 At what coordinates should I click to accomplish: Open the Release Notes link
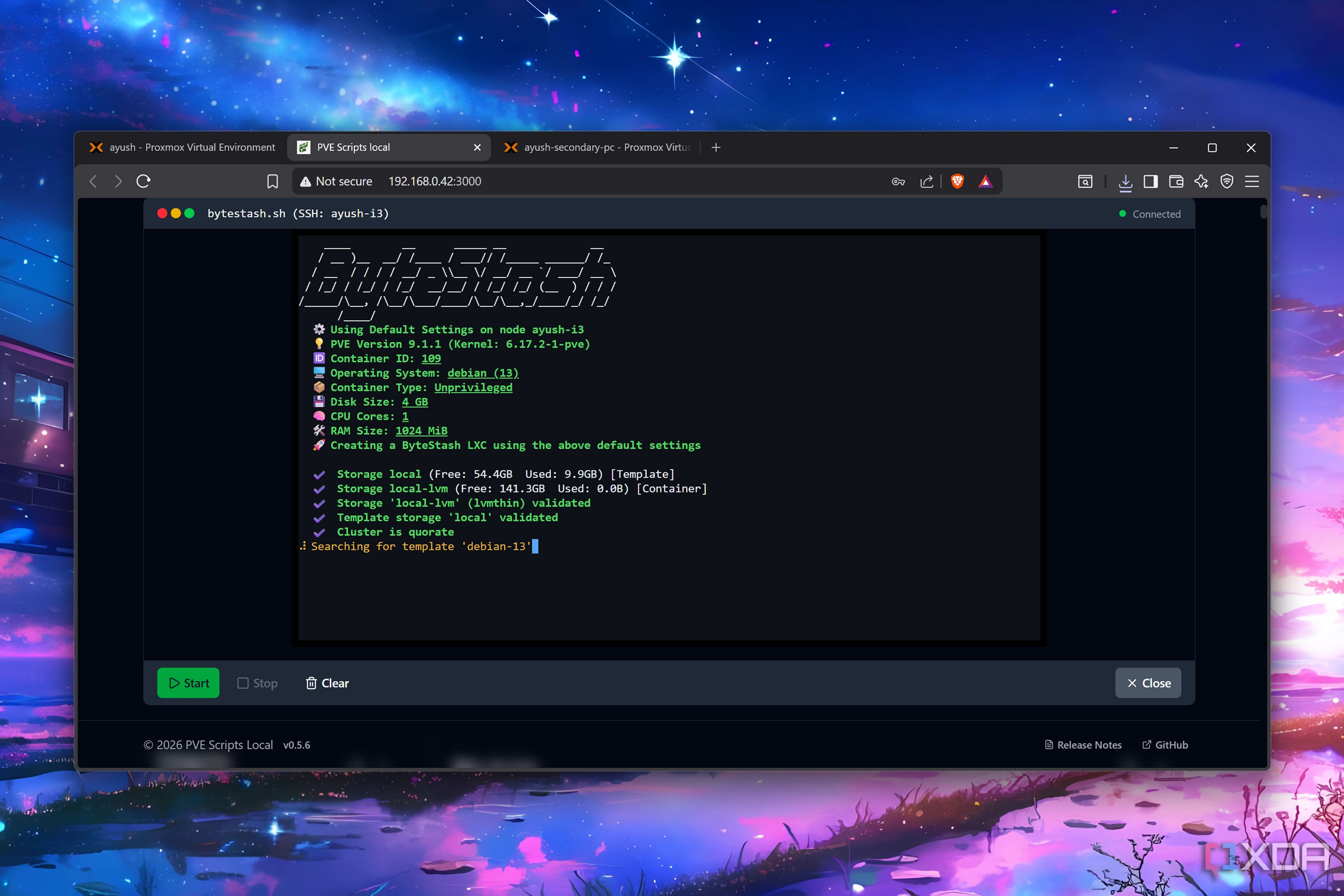pos(1083,744)
